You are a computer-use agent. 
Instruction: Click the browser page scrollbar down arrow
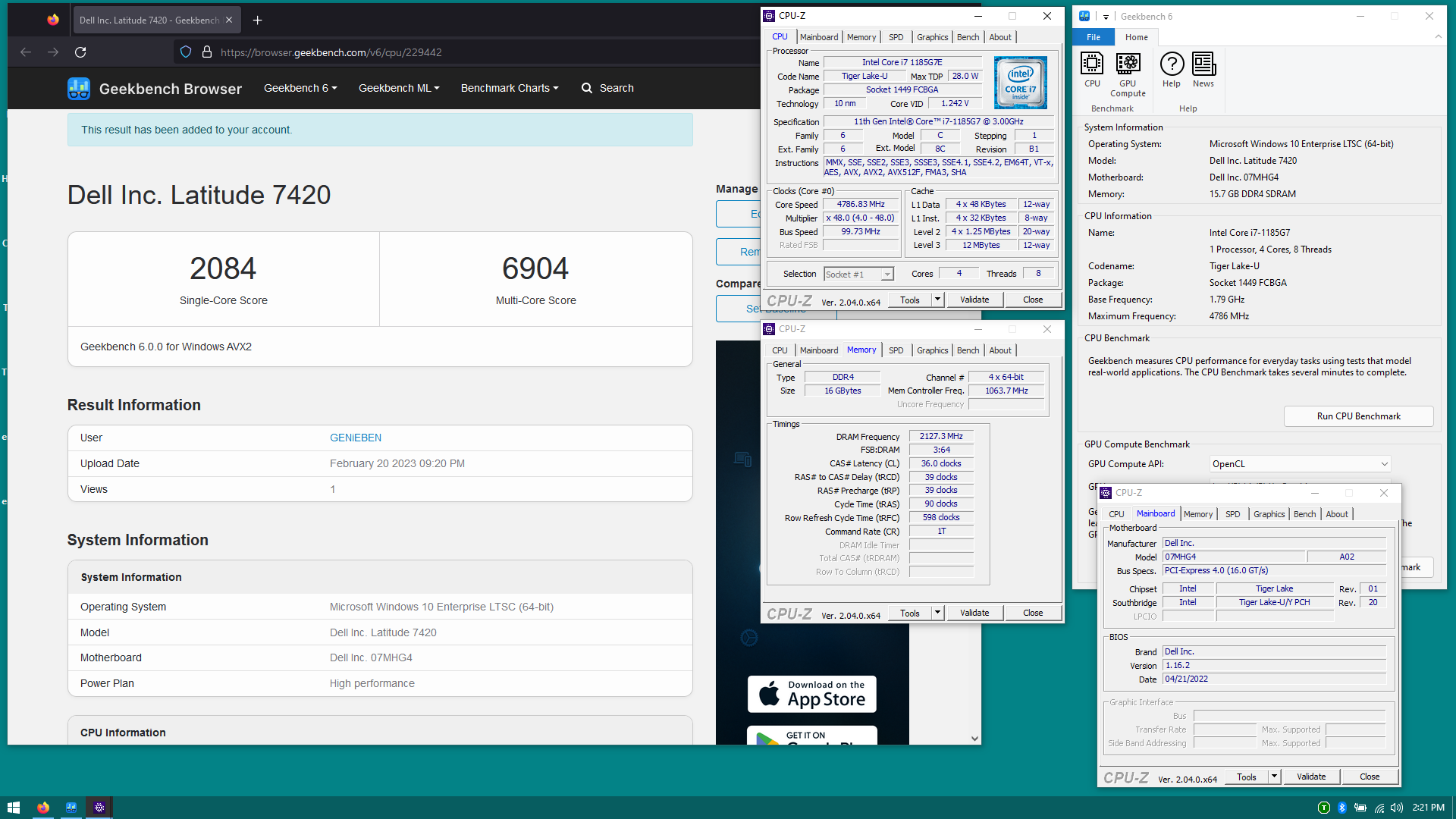[974, 738]
